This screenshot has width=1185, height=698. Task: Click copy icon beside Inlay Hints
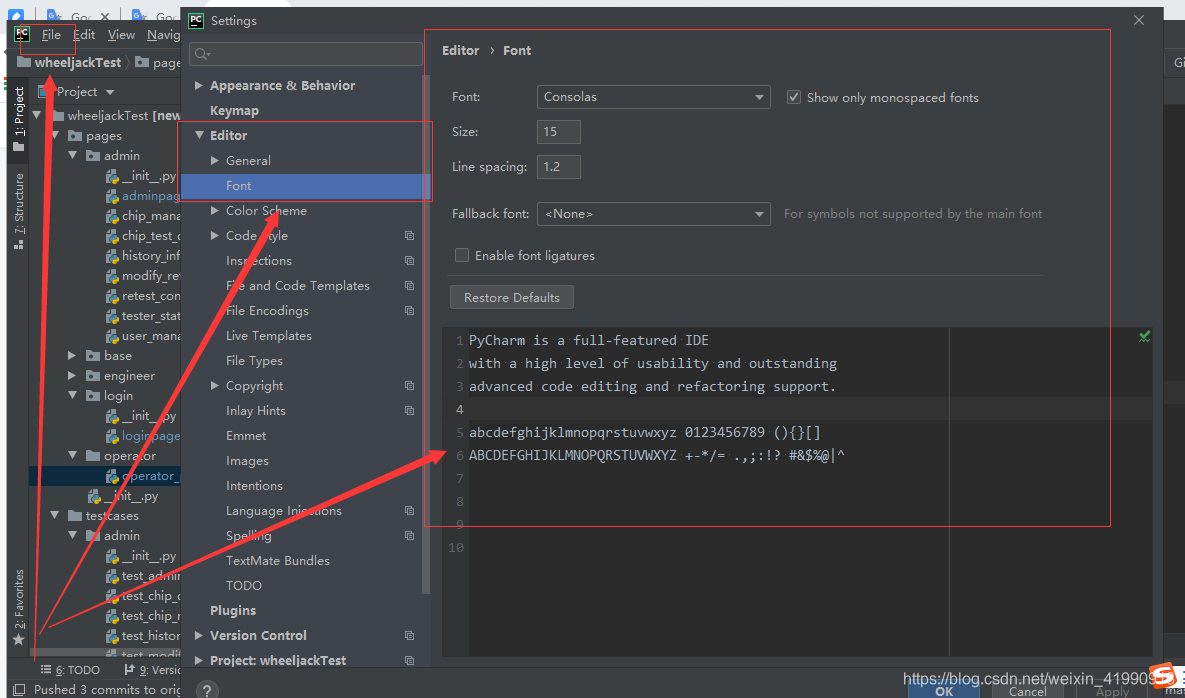409,410
